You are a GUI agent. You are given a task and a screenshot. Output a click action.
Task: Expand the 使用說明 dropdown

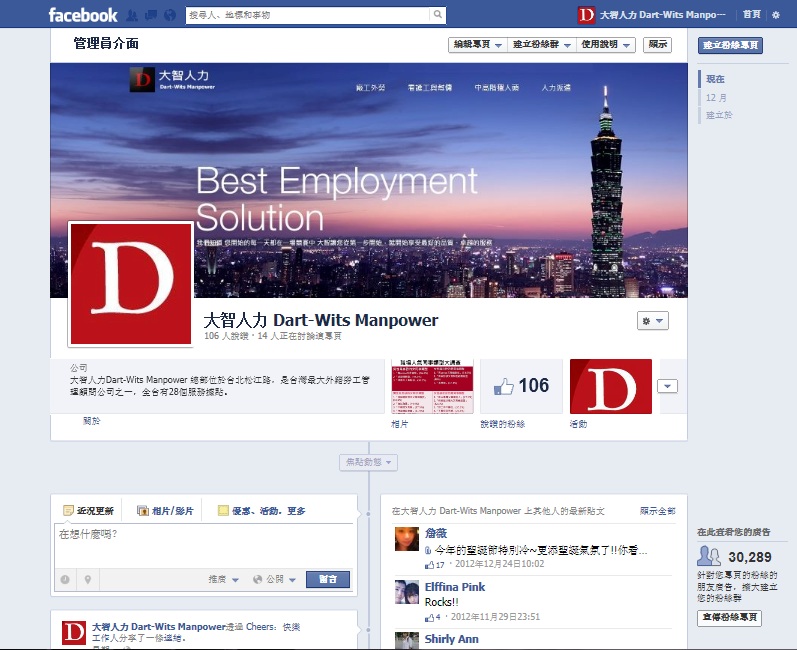[605, 45]
